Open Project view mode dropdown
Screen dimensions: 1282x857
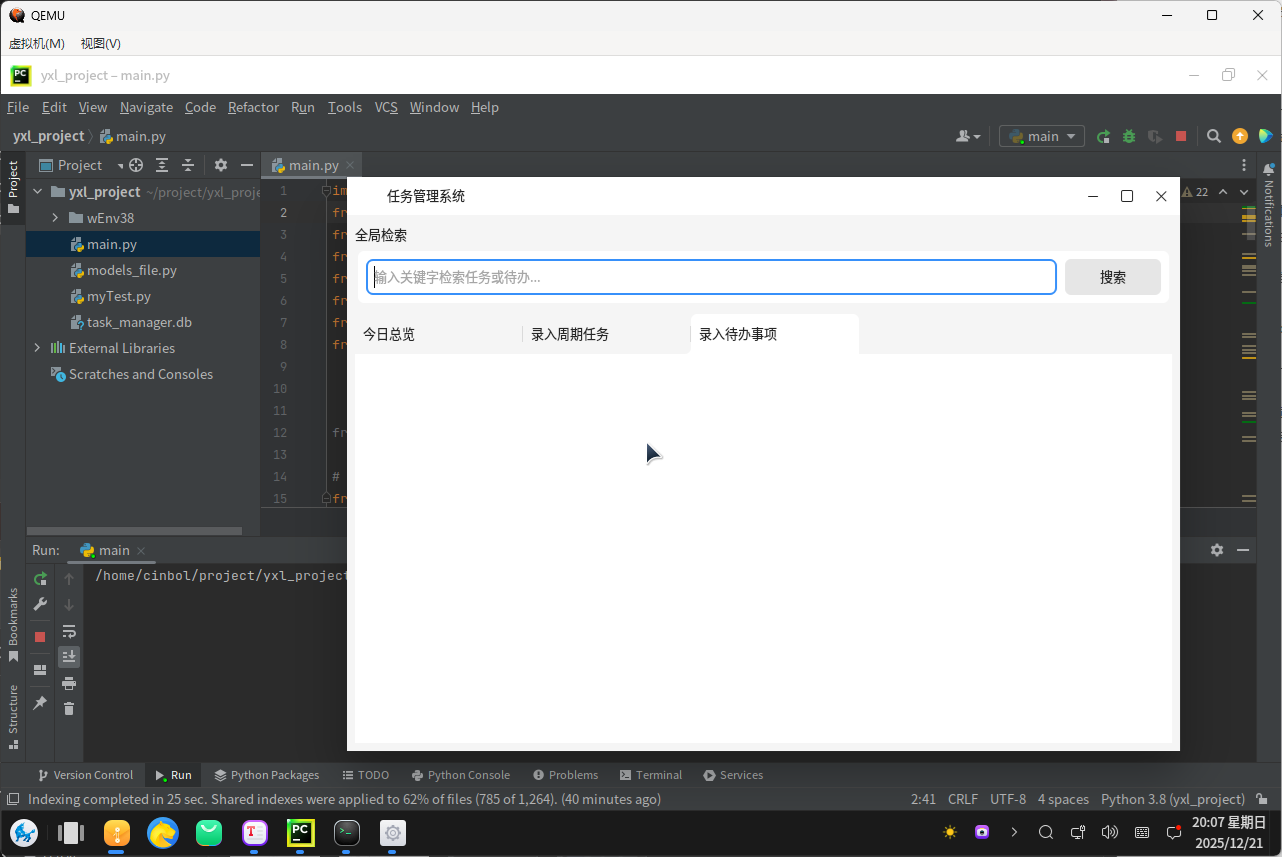82,165
